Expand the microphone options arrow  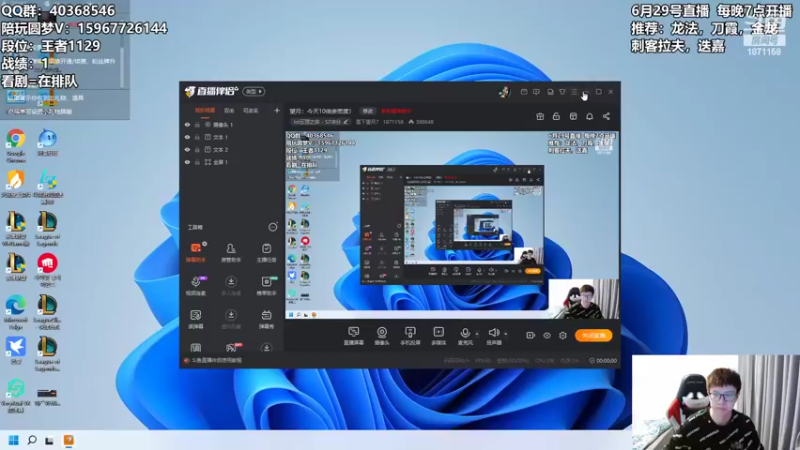(x=477, y=334)
